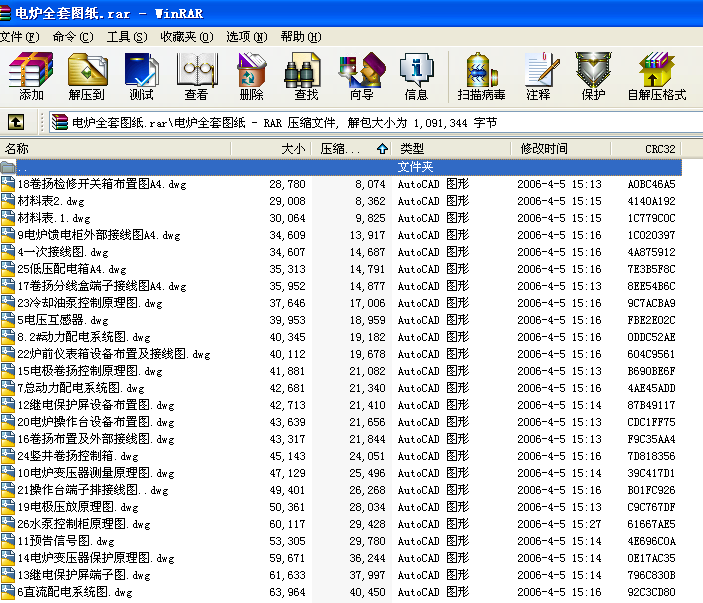Viewport: 703px width, 603px height.
Task: Sort by 类型 column header
Action: [x=451, y=149]
